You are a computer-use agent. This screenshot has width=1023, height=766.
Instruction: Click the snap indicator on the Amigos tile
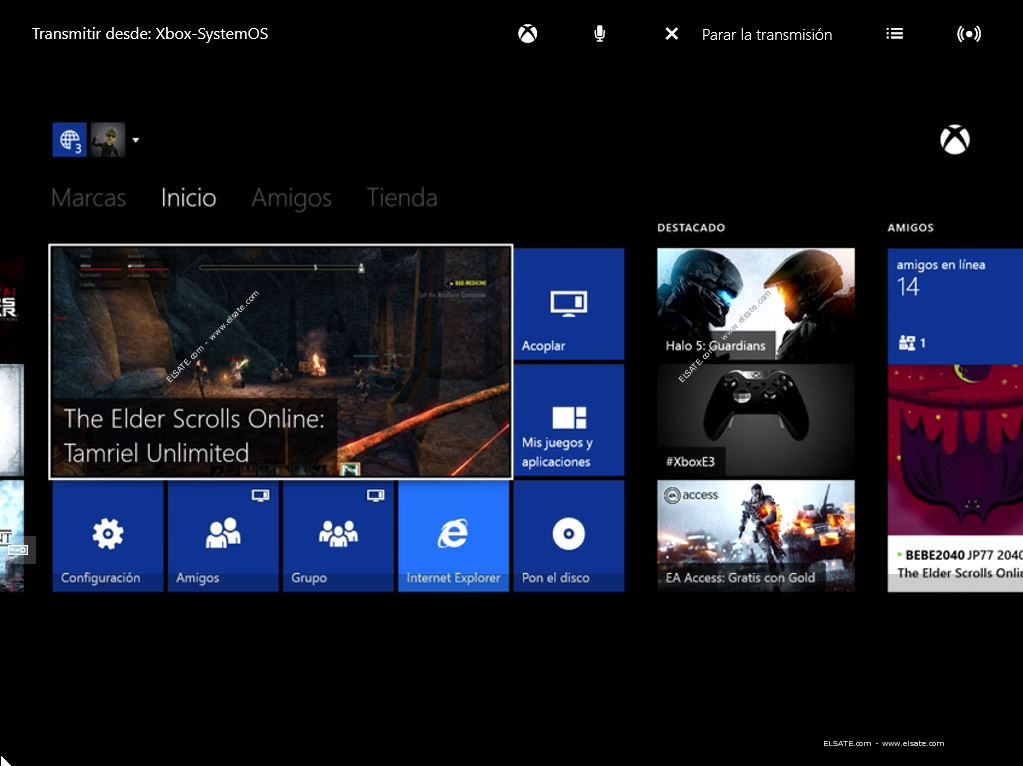pyautogui.click(x=260, y=496)
